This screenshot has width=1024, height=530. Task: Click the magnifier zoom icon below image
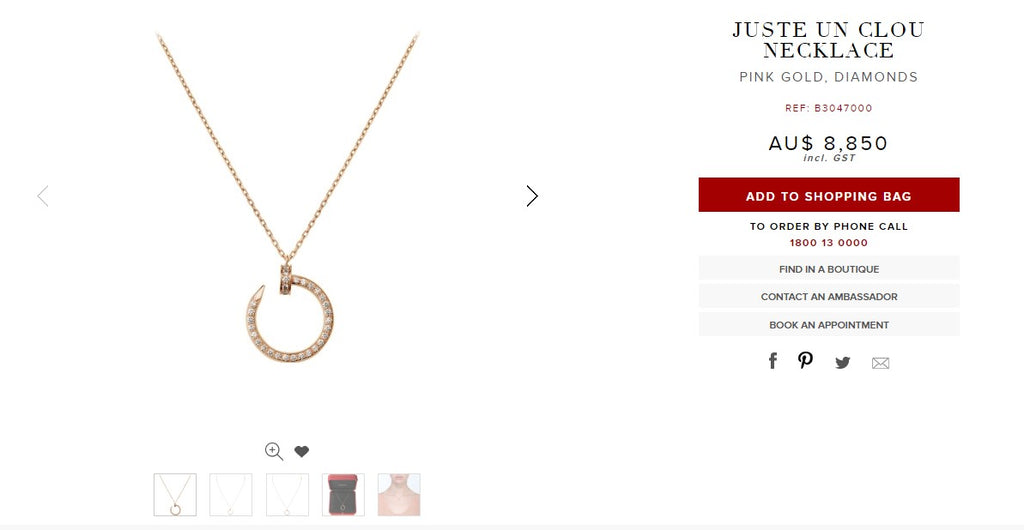click(274, 451)
